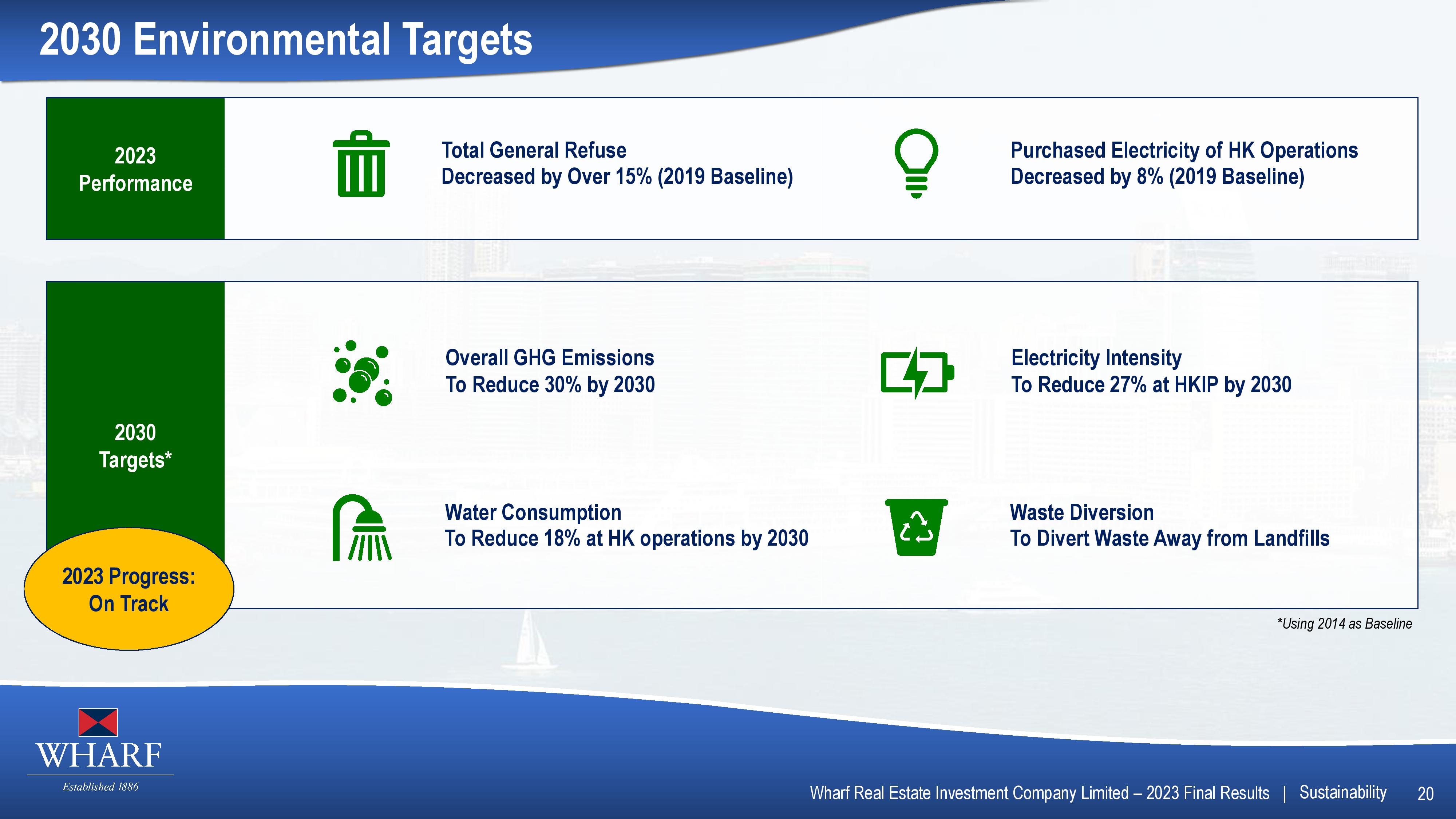
Task: Select 'Electricity Intensity' heading text
Action: point(1096,358)
